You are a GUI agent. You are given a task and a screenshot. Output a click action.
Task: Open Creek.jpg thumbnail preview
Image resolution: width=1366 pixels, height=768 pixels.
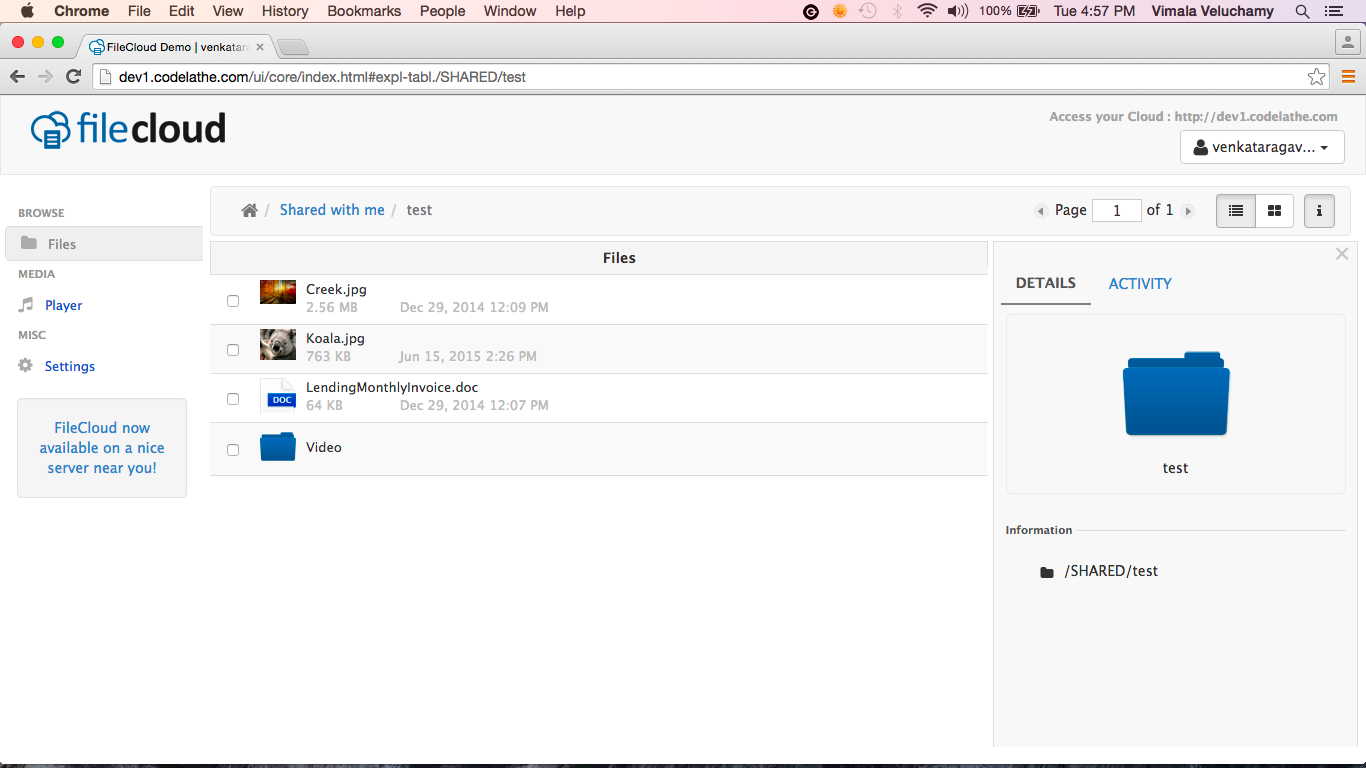click(x=278, y=292)
